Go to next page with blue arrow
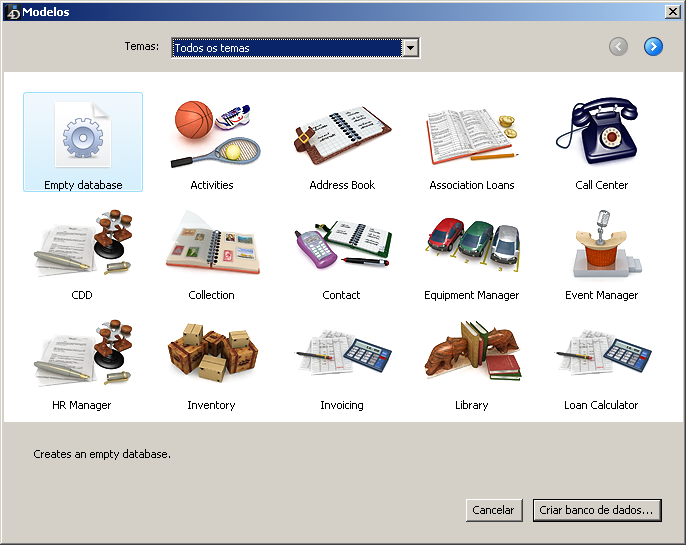This screenshot has height=545, width=686. pos(653,46)
